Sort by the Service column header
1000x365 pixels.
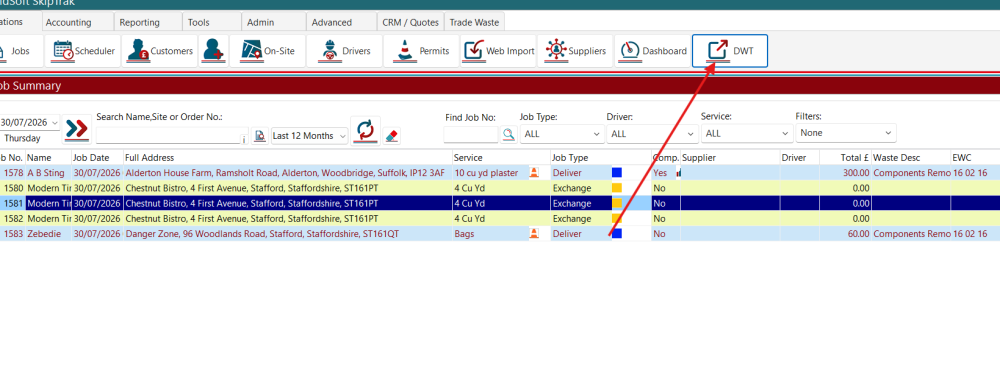[x=501, y=158]
